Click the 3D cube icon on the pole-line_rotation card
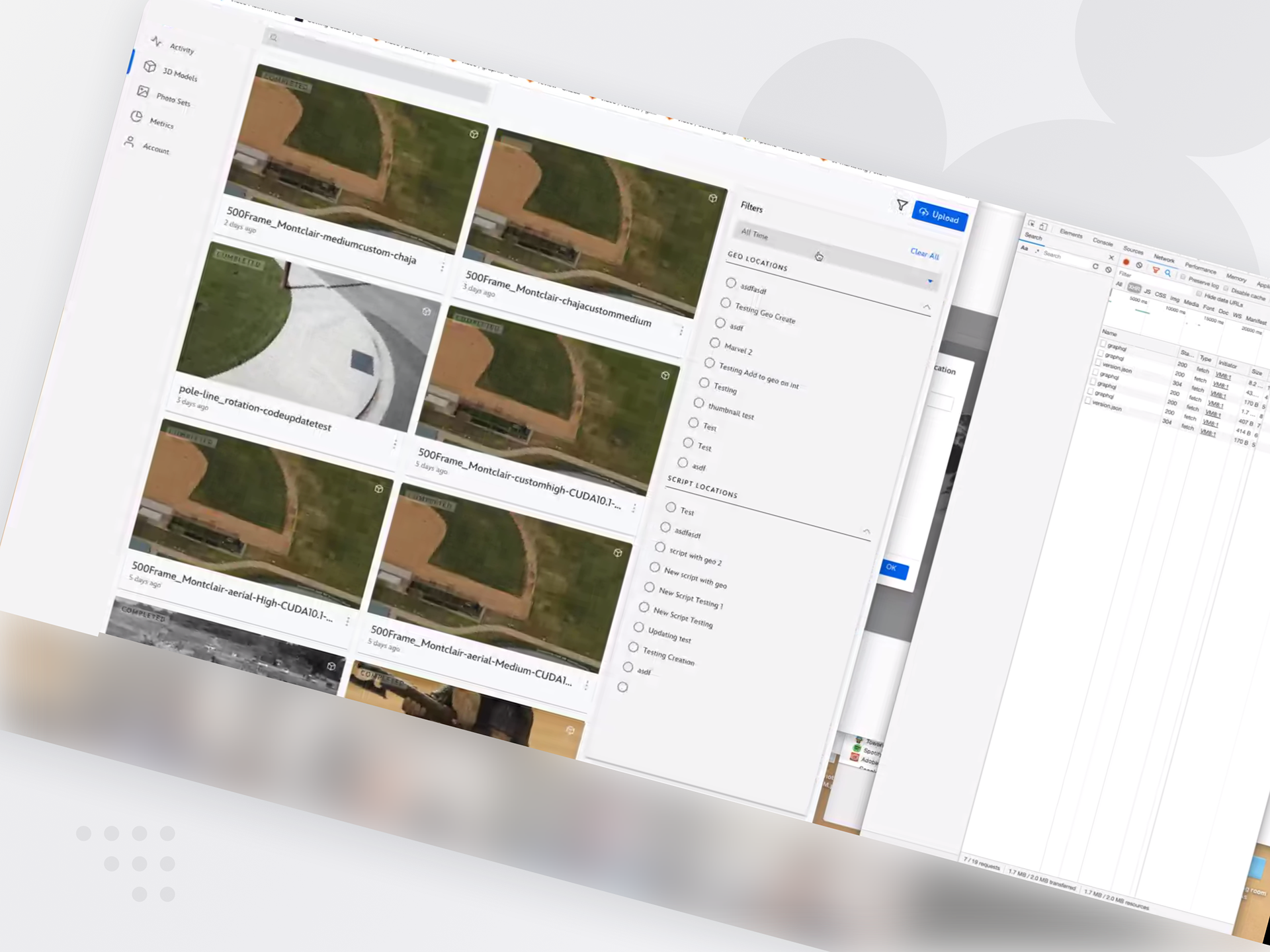 coord(427,311)
